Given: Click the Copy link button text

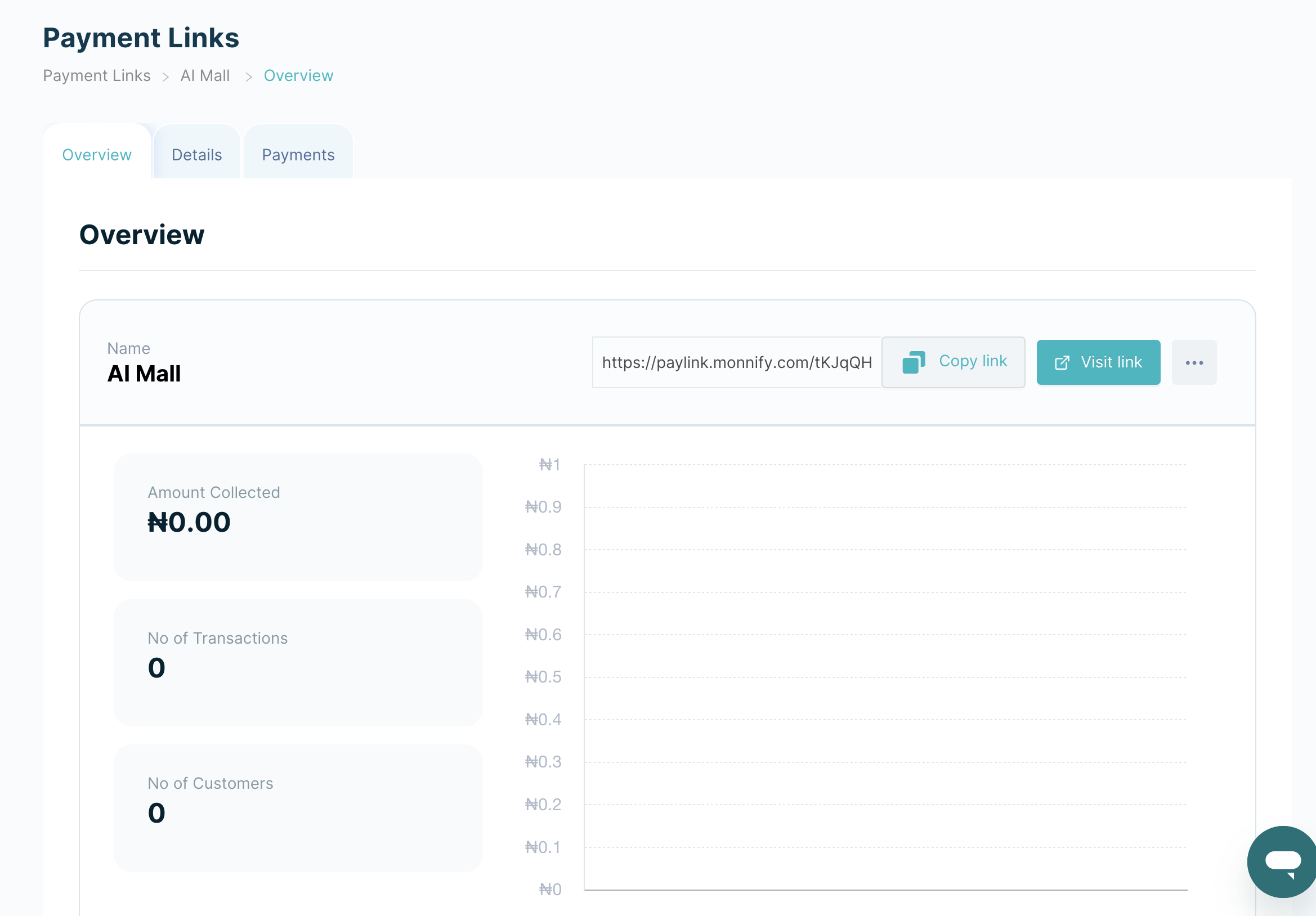Looking at the screenshot, I should [973, 361].
